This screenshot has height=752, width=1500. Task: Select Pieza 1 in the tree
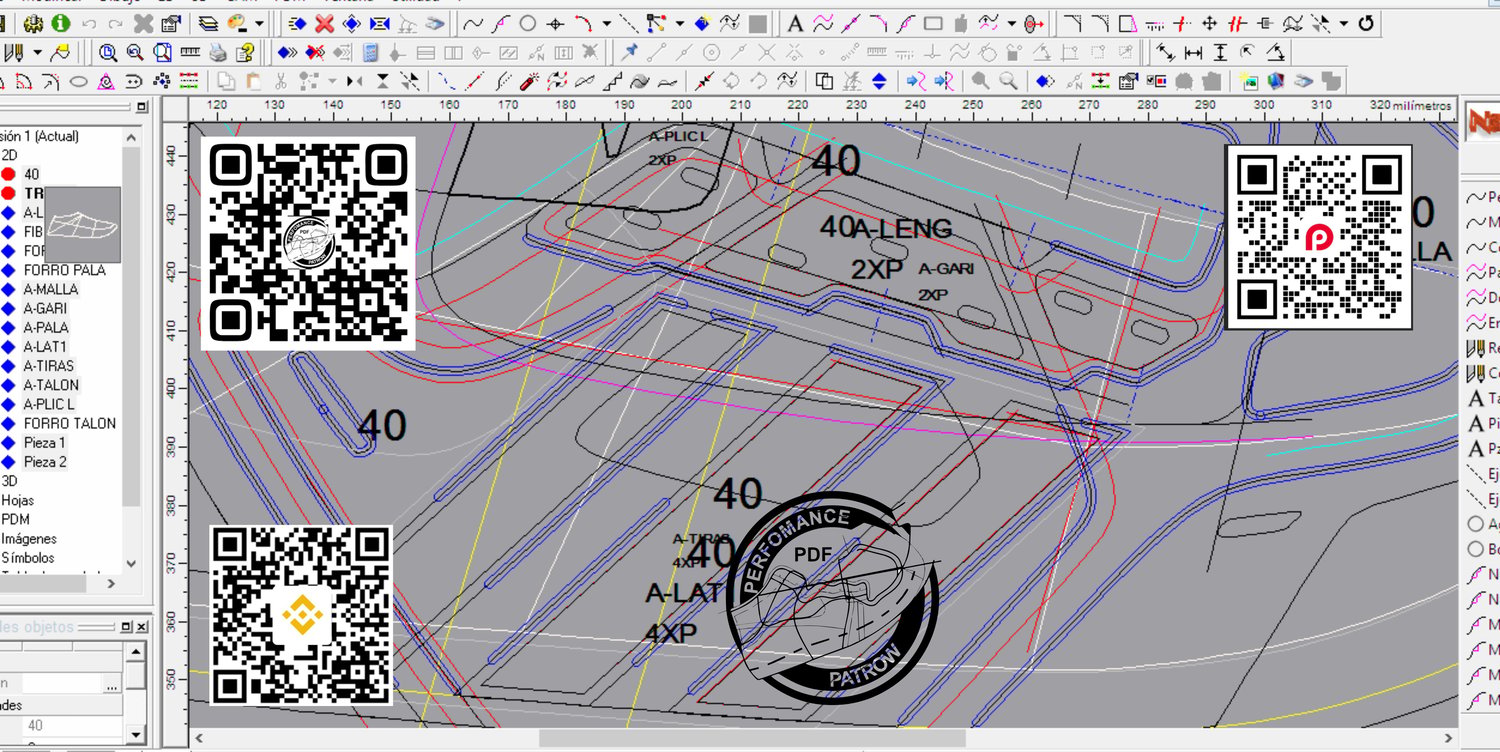(45, 443)
